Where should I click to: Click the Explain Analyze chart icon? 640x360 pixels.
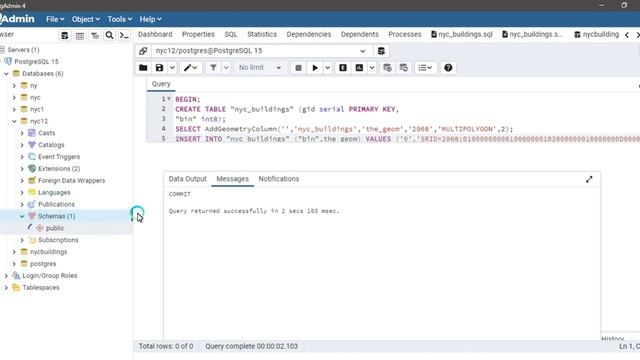pos(359,68)
